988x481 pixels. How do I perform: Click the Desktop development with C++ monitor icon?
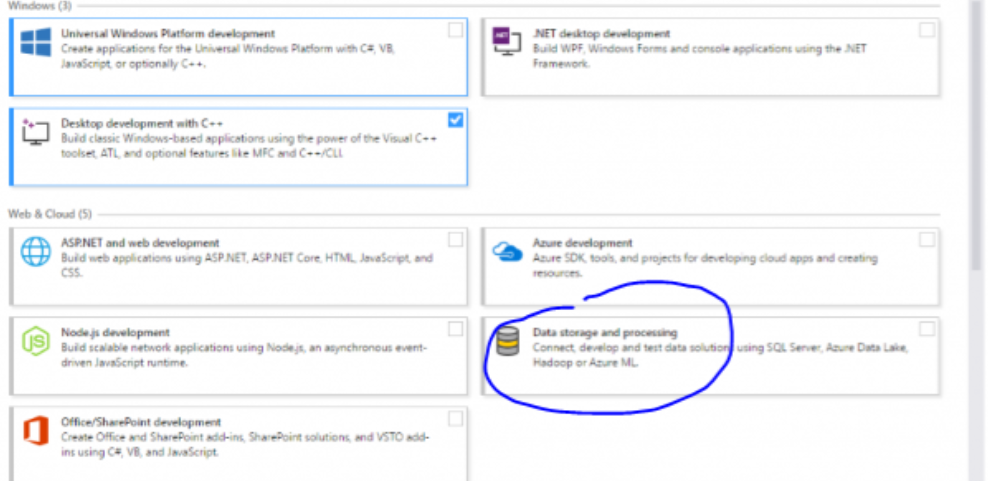coord(36,131)
